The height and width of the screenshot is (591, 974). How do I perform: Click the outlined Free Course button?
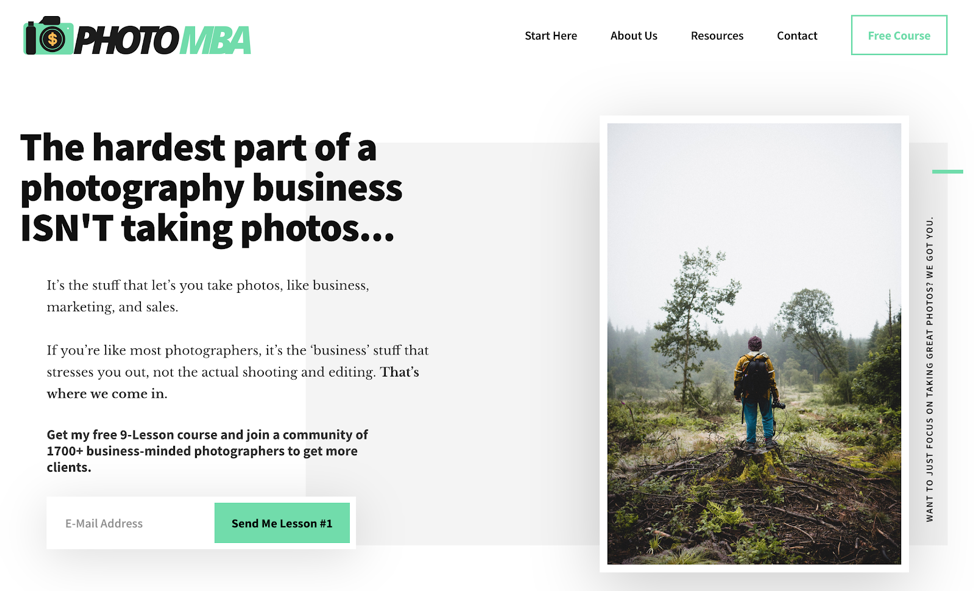899,35
